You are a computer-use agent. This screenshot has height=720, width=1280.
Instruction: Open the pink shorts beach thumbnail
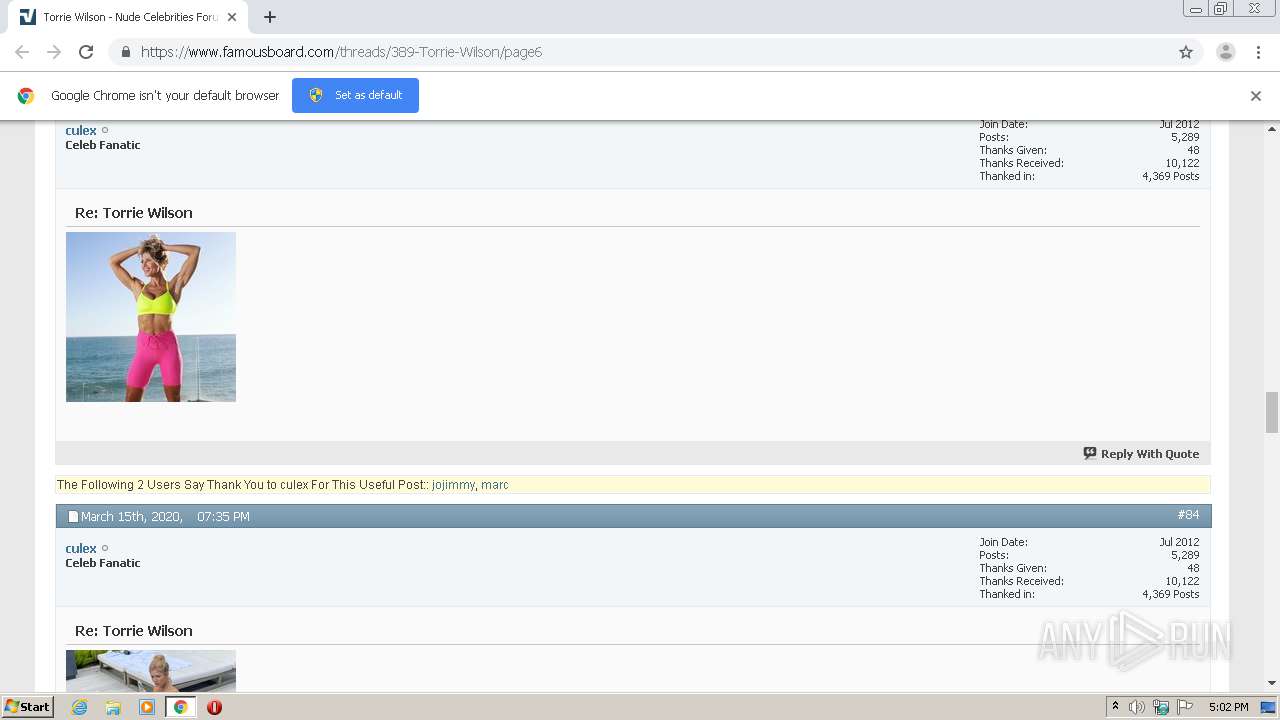[x=151, y=317]
